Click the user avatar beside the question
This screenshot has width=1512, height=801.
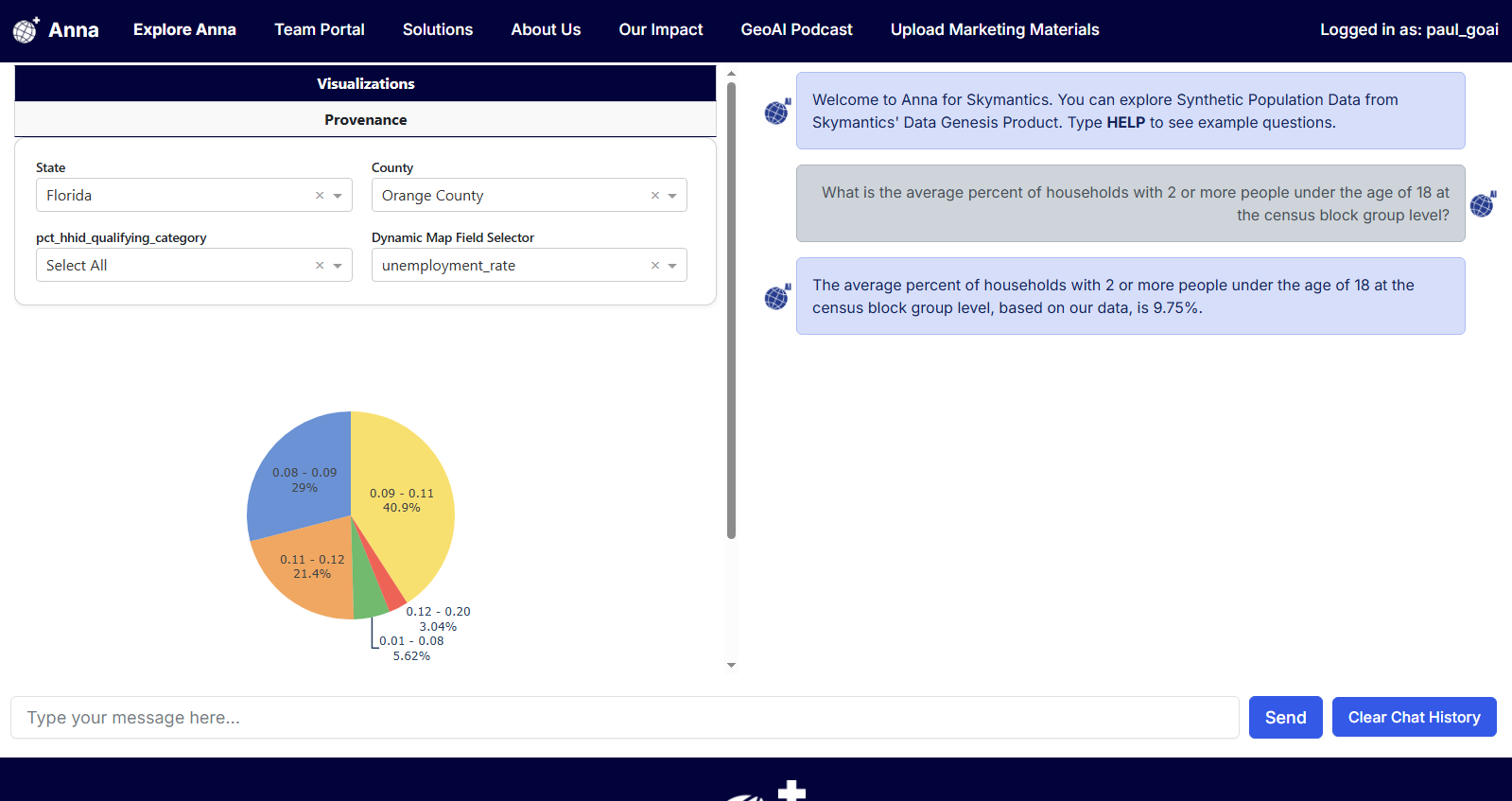coord(1483,204)
